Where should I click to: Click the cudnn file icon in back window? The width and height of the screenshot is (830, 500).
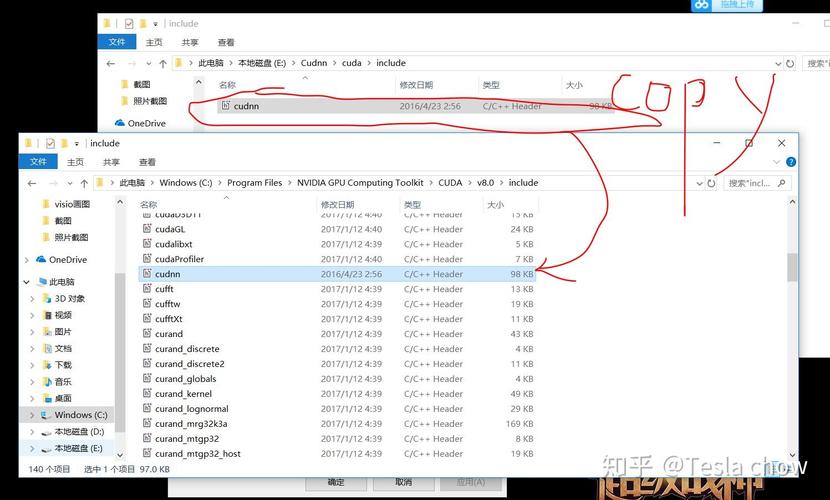tap(225, 105)
